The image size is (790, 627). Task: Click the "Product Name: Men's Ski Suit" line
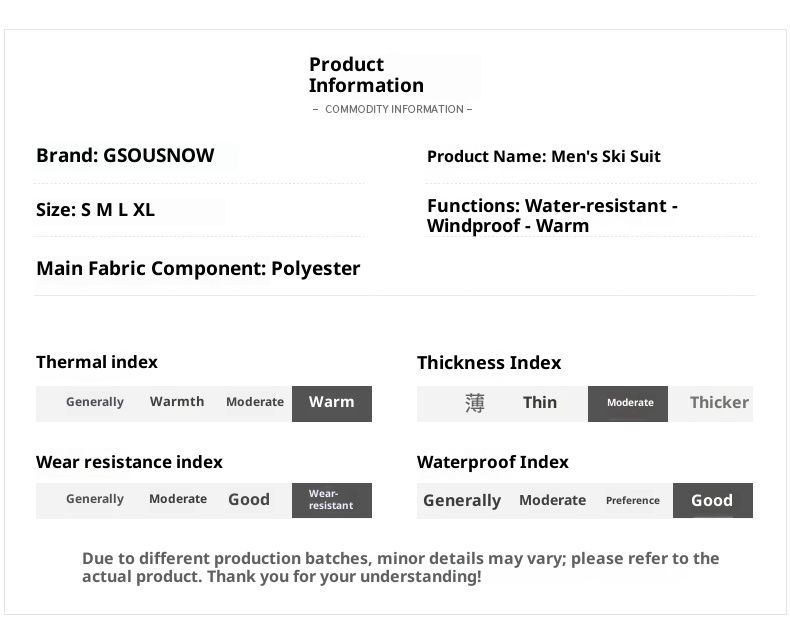pos(543,157)
